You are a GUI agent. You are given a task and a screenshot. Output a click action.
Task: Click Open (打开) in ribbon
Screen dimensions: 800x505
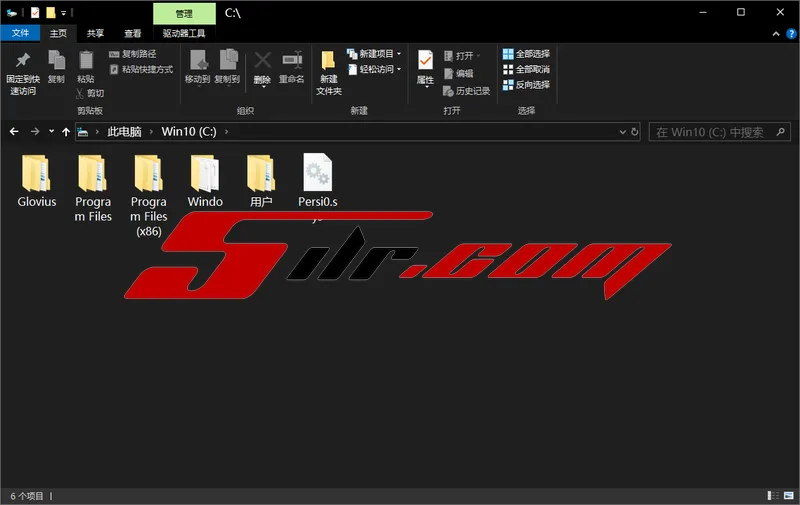462,56
